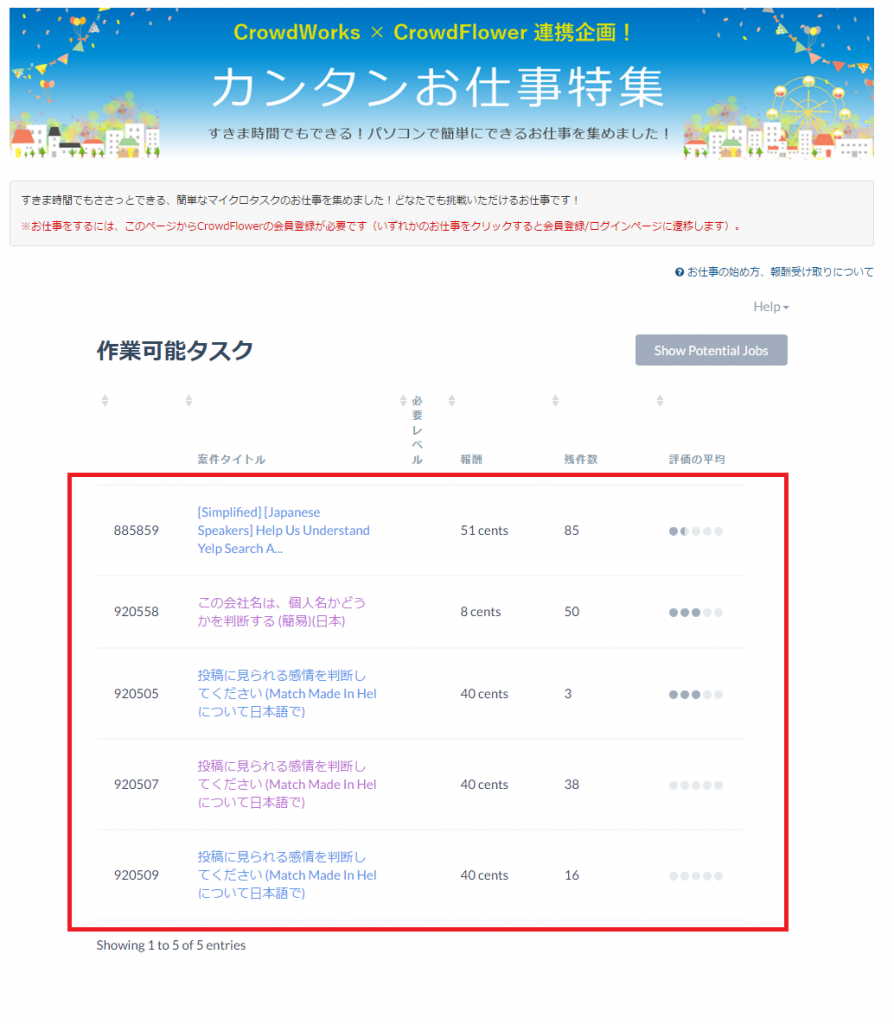Click the rating dots for job 920558
The image size is (894, 1024).
pyautogui.click(x=695, y=612)
